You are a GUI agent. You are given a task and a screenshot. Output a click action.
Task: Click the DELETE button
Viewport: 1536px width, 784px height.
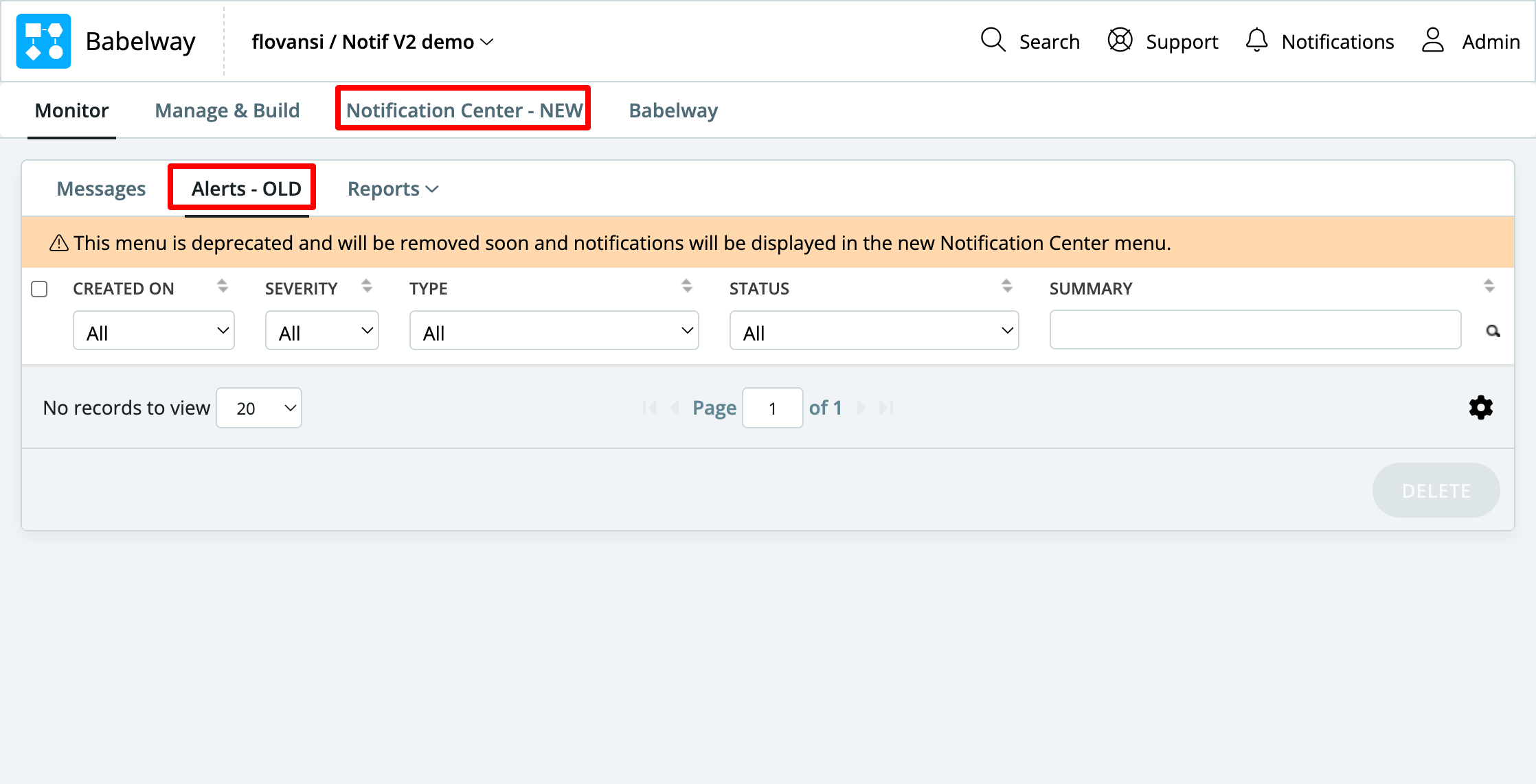point(1436,490)
